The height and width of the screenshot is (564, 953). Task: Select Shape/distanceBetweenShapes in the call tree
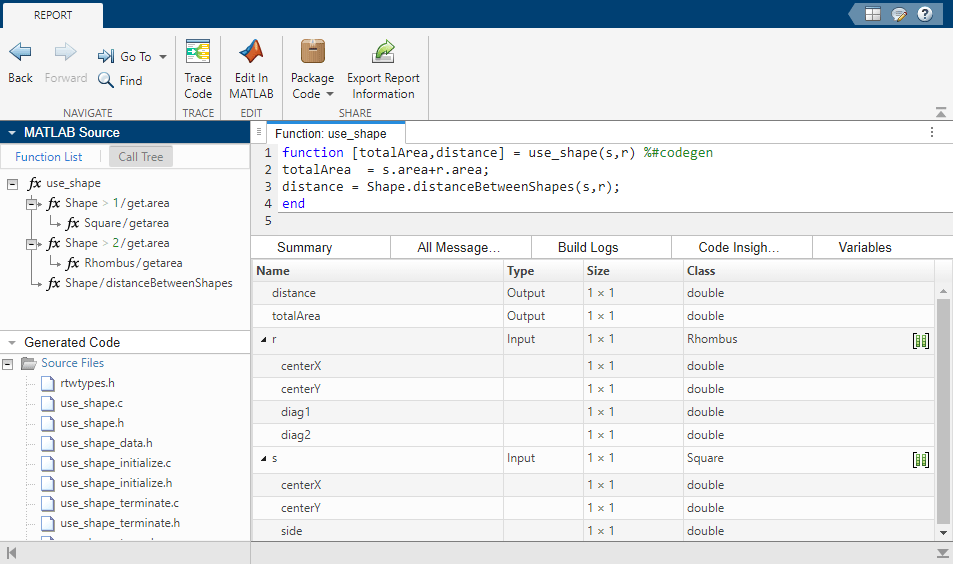[x=148, y=283]
